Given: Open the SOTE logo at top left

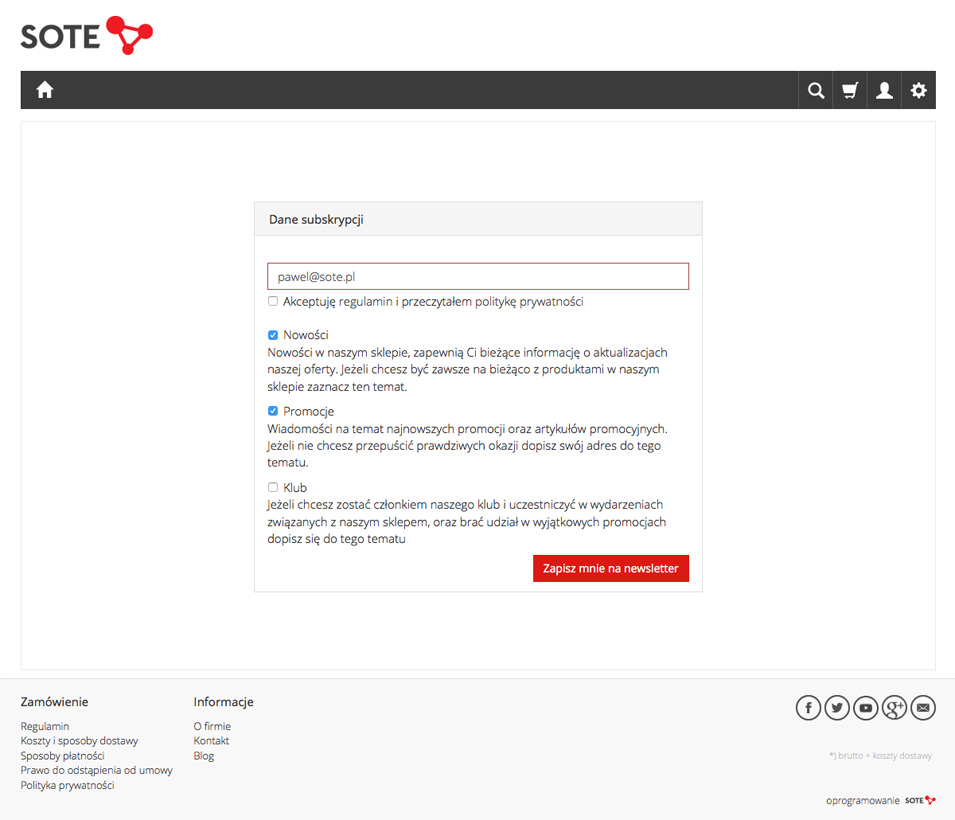Looking at the screenshot, I should click(x=86, y=35).
